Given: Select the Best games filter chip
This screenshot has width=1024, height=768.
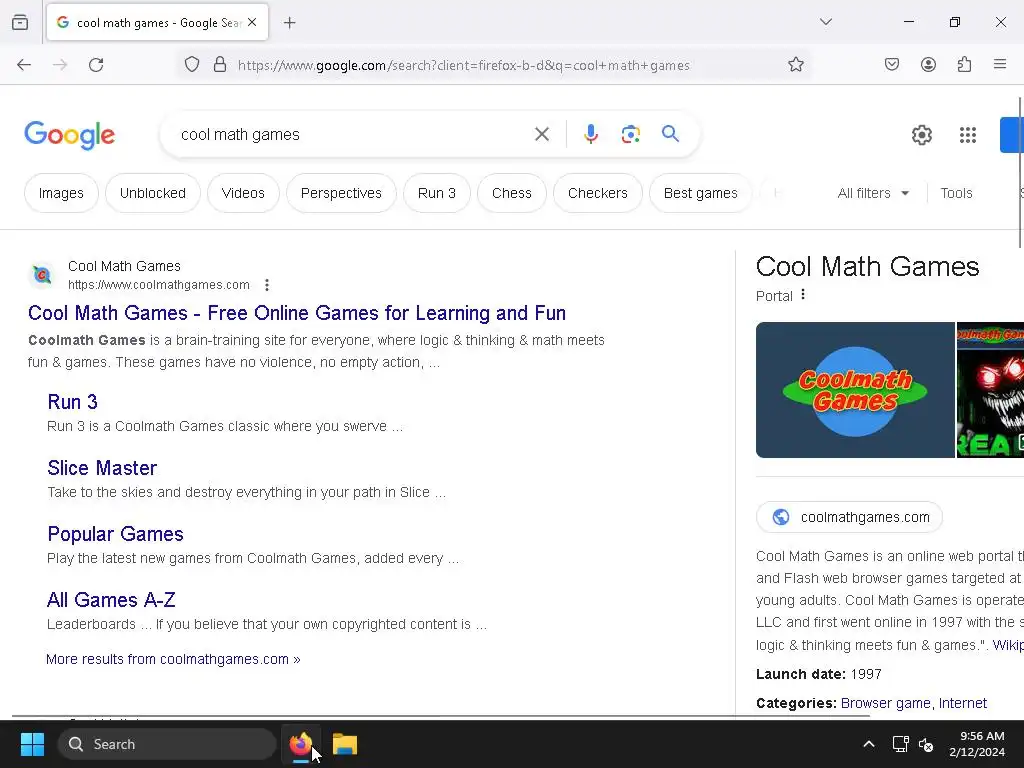Looking at the screenshot, I should (x=701, y=193).
